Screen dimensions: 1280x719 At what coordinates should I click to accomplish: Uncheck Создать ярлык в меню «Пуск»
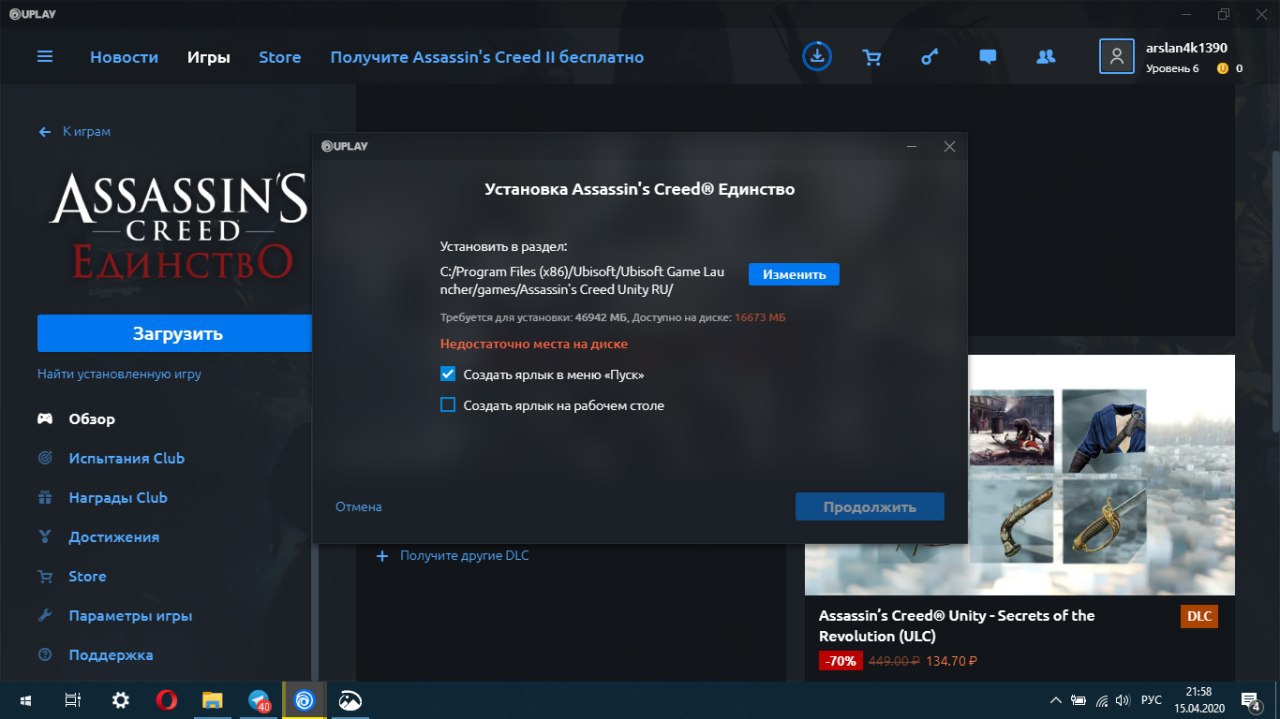pos(448,374)
